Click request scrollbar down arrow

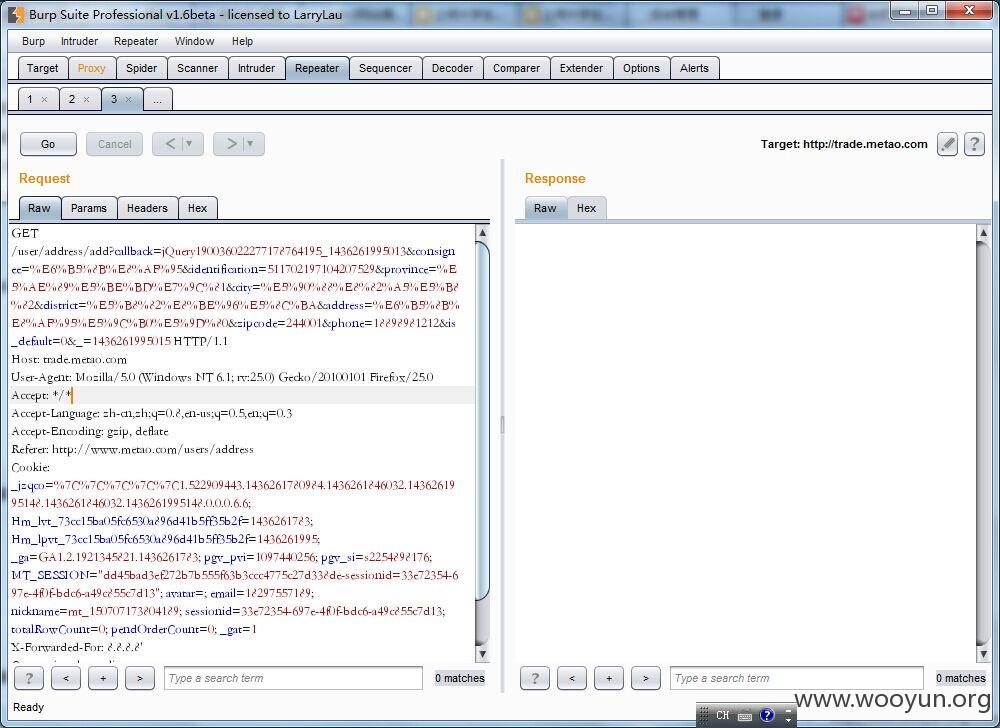click(483, 653)
